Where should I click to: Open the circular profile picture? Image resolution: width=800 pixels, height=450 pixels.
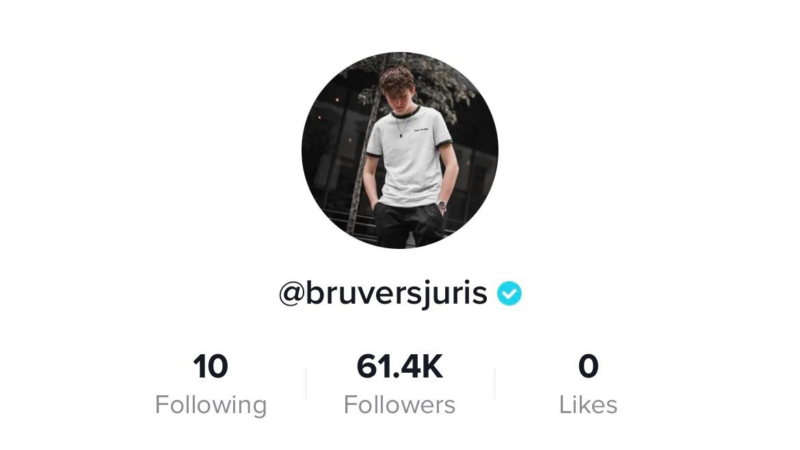click(399, 150)
